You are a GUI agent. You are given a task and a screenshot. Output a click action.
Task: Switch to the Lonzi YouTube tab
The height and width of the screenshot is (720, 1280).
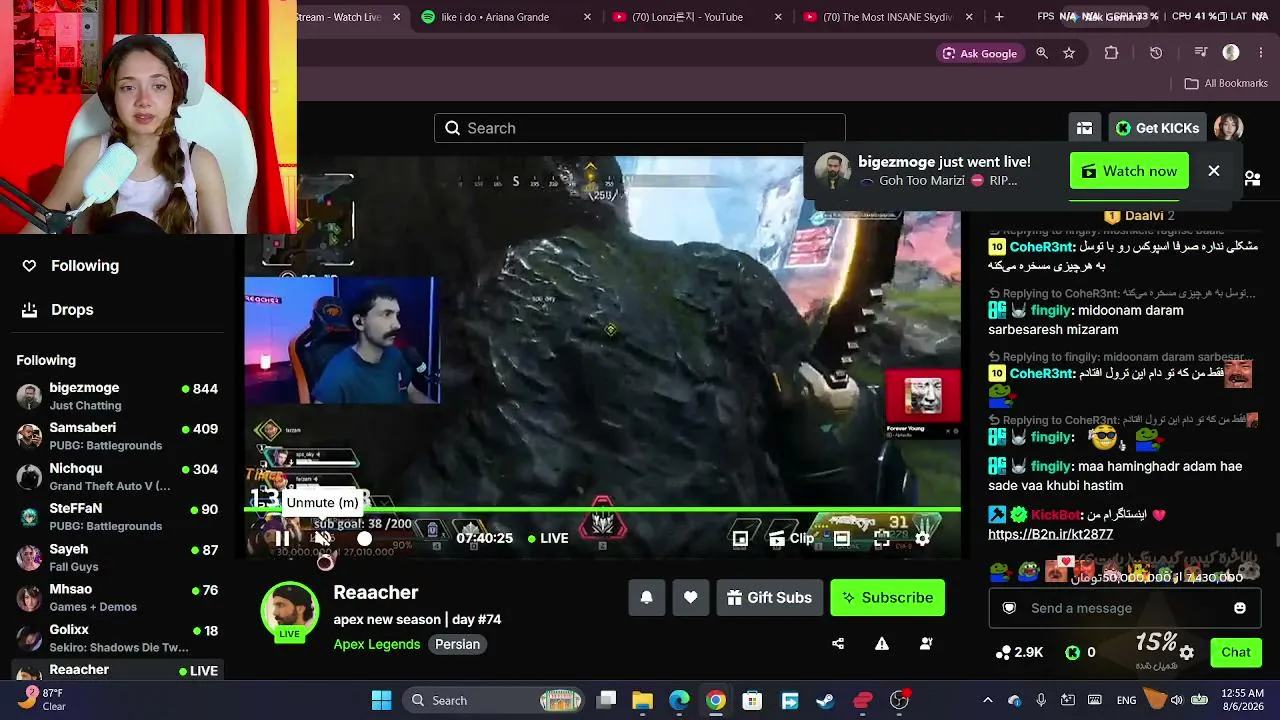coord(696,17)
